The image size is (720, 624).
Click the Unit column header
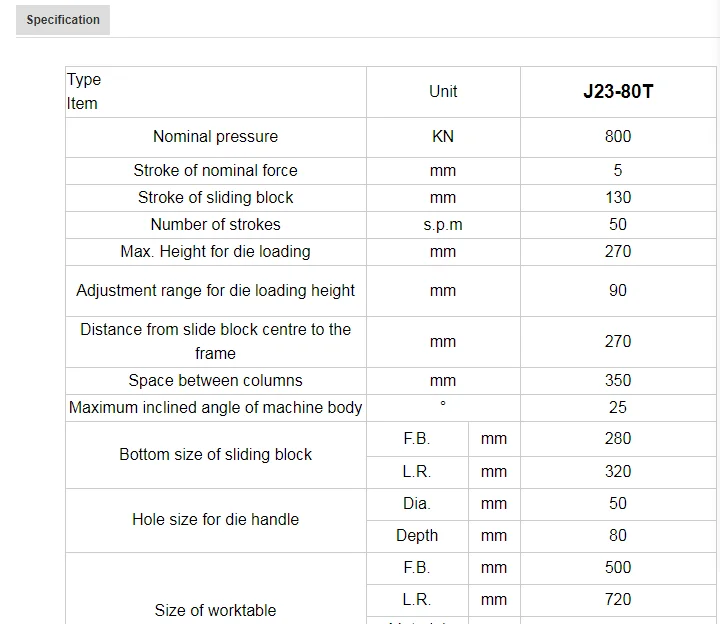click(443, 92)
